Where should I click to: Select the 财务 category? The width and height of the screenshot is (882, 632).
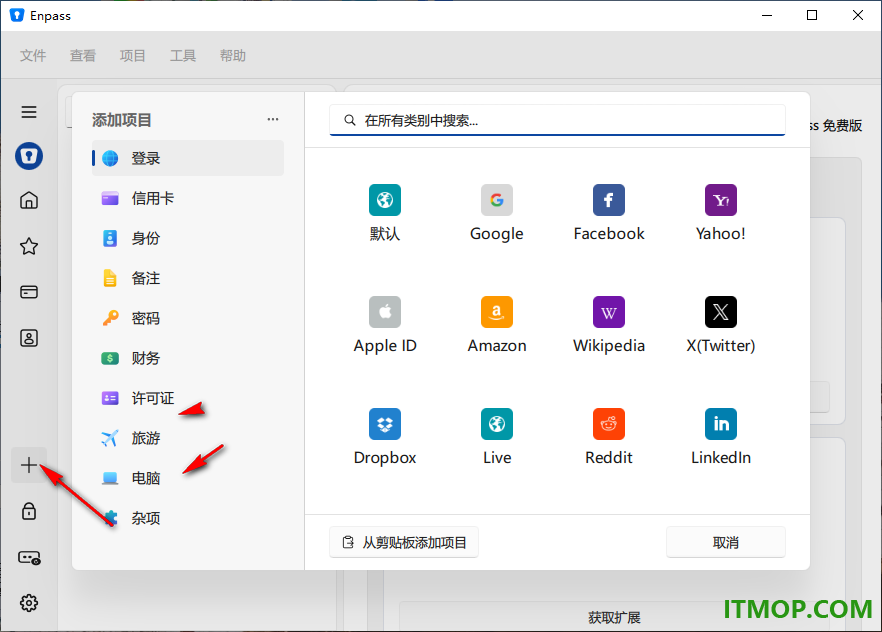coord(188,358)
